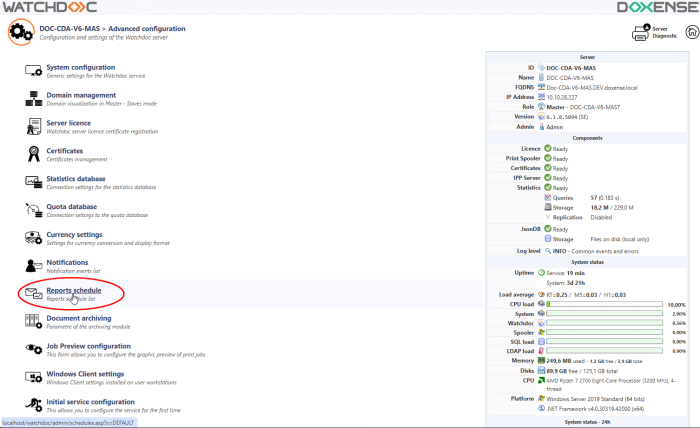
Task: Click the Quota database magnifier icon
Action: (x=31, y=211)
